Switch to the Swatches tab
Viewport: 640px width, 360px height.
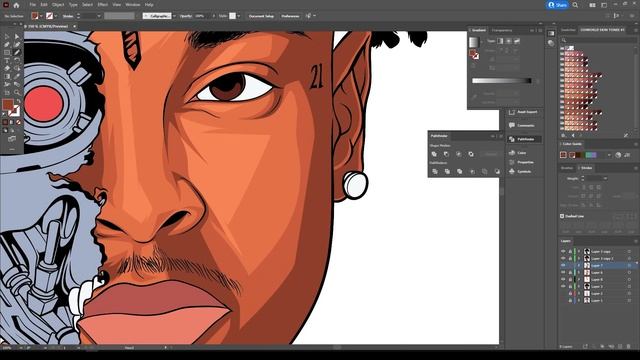pyautogui.click(x=568, y=30)
